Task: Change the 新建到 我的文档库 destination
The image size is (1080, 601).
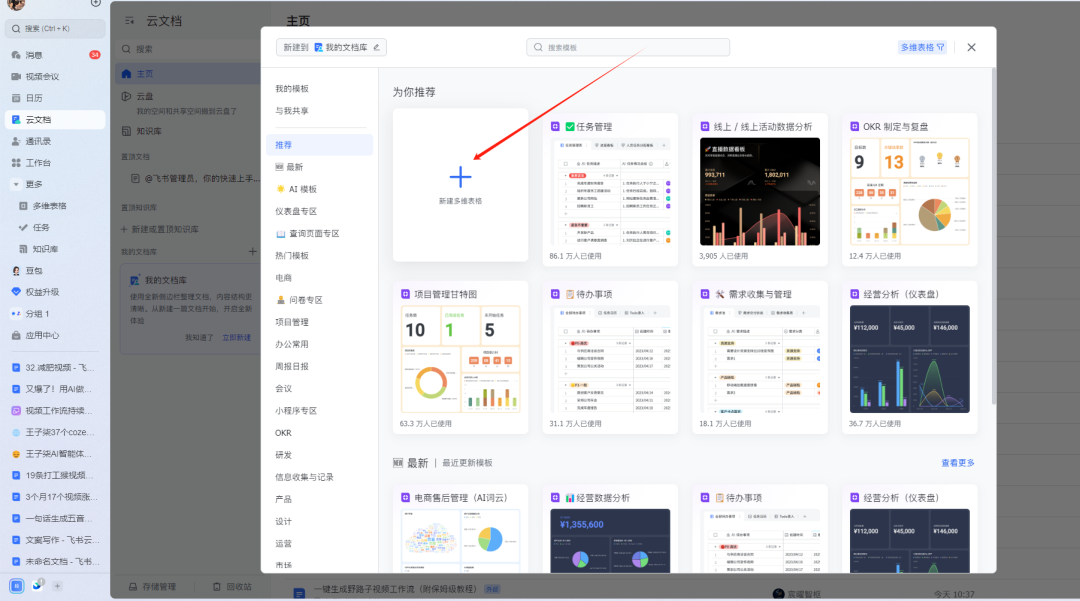Action: pos(331,48)
